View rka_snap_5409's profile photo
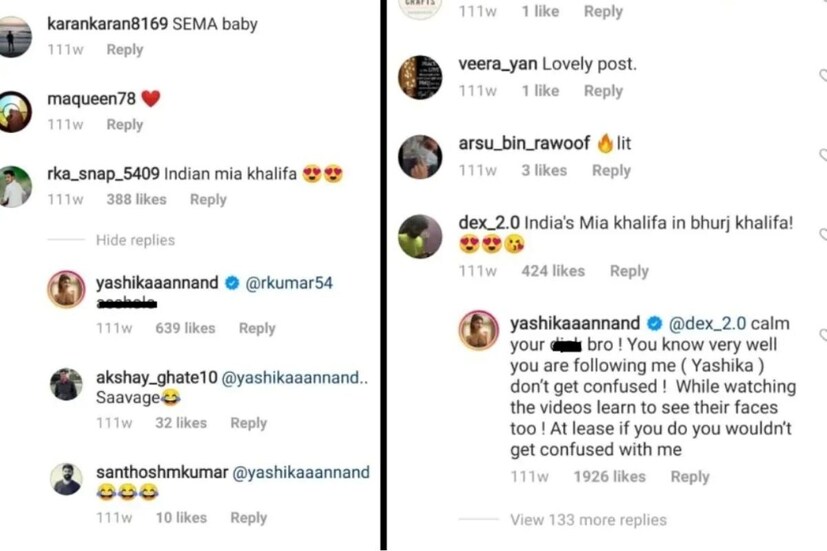The image size is (827, 551). [x=15, y=186]
